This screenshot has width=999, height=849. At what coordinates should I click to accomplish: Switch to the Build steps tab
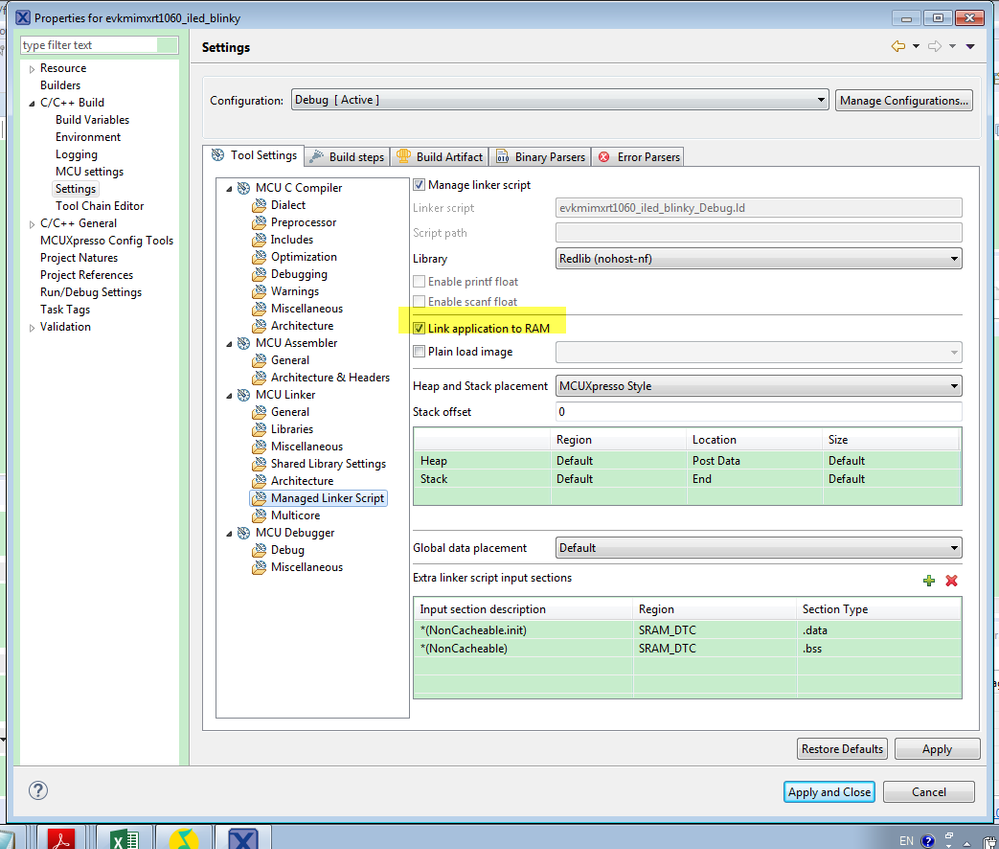[x=347, y=157]
